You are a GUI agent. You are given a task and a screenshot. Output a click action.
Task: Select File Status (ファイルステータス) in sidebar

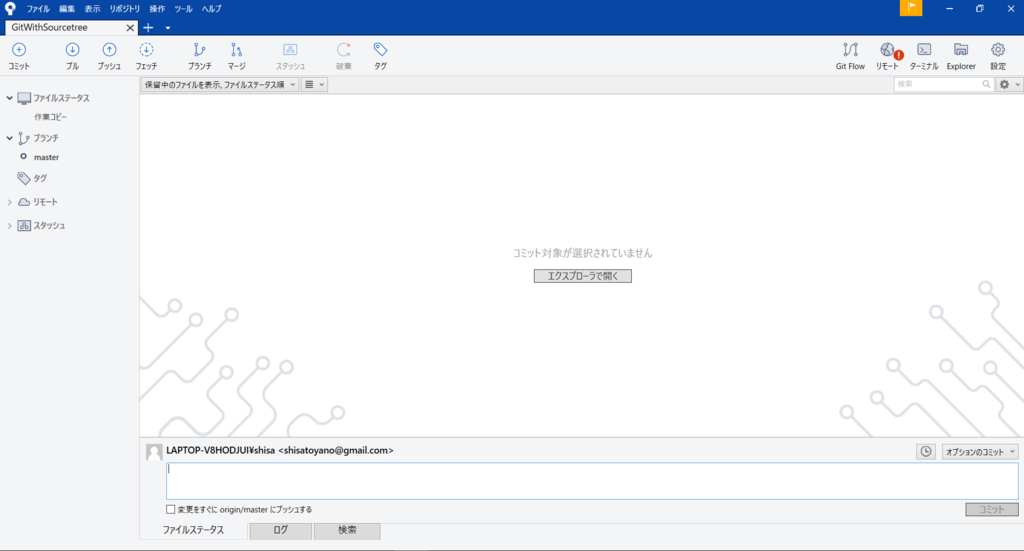pos(61,98)
